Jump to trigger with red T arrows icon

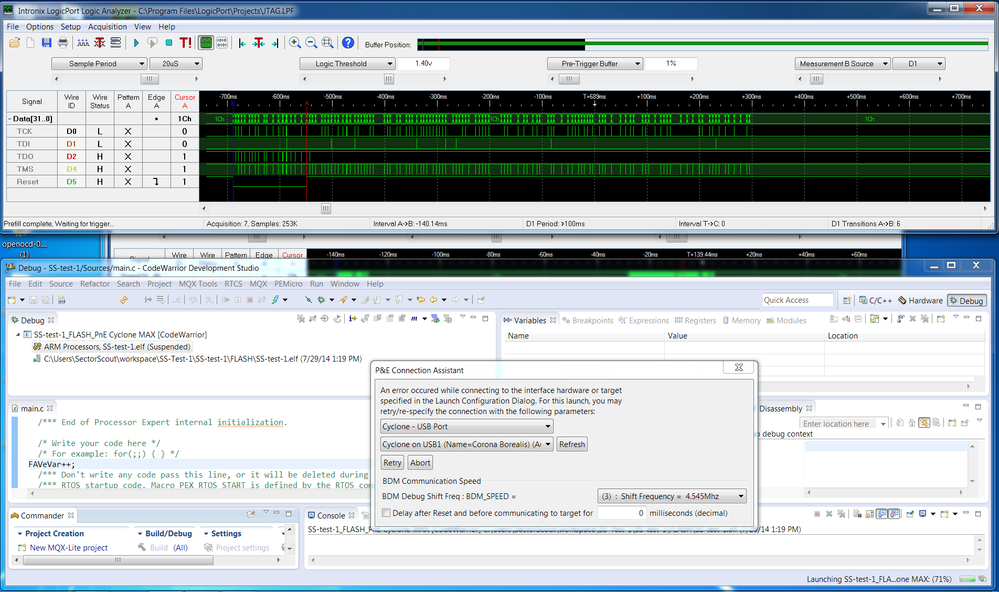tap(259, 43)
